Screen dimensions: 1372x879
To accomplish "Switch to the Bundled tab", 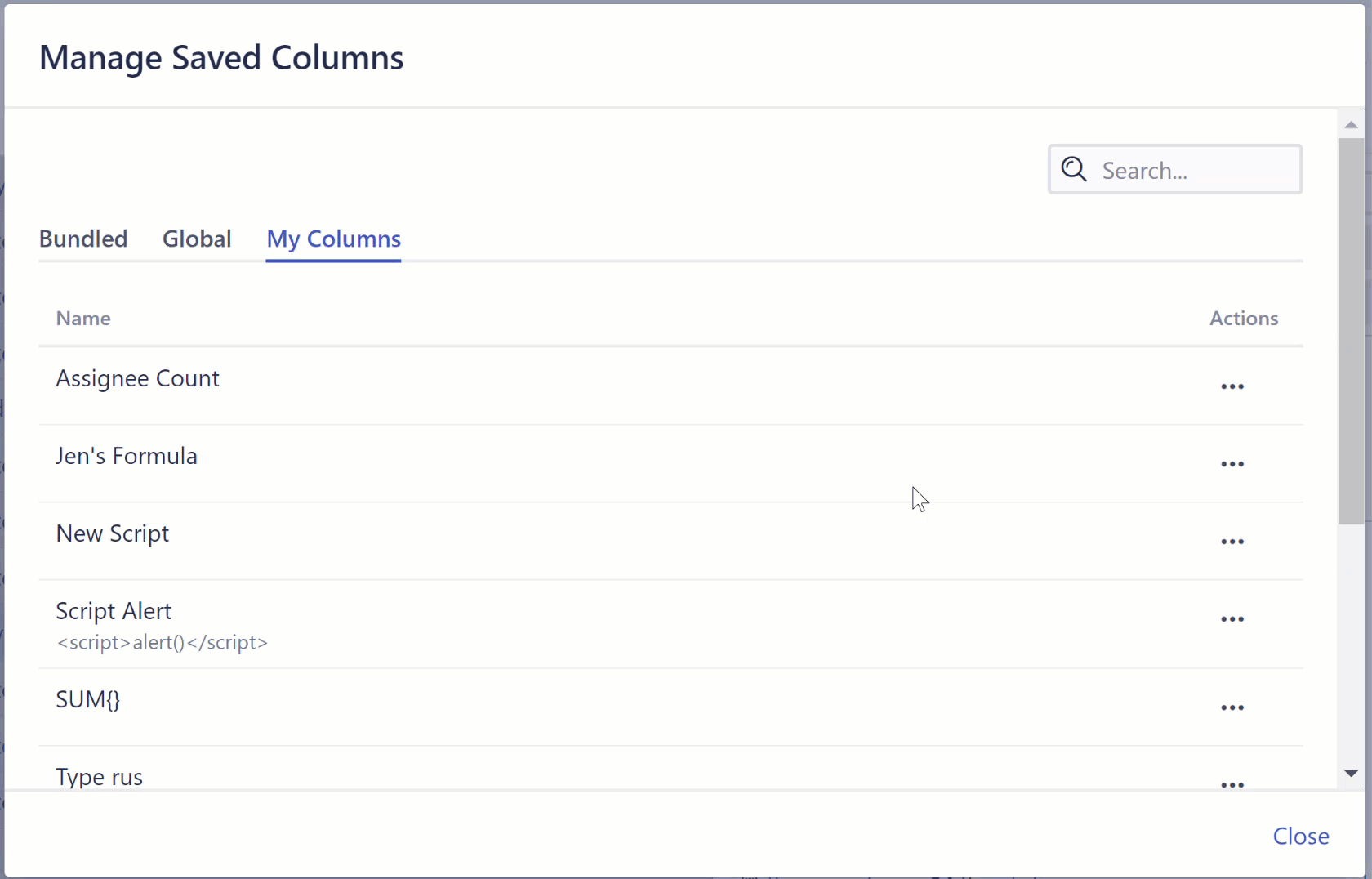I will (x=83, y=239).
